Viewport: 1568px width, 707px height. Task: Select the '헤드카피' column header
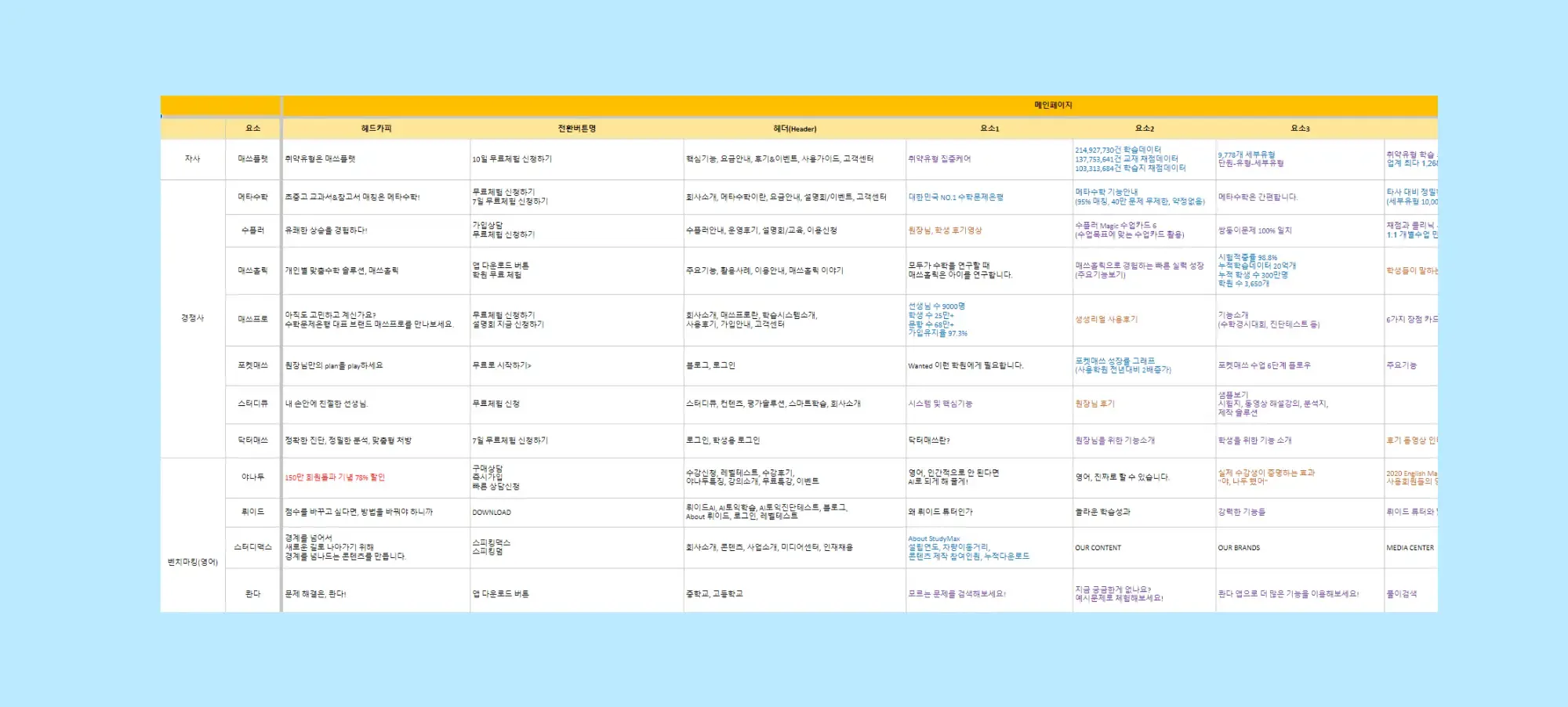click(x=376, y=129)
